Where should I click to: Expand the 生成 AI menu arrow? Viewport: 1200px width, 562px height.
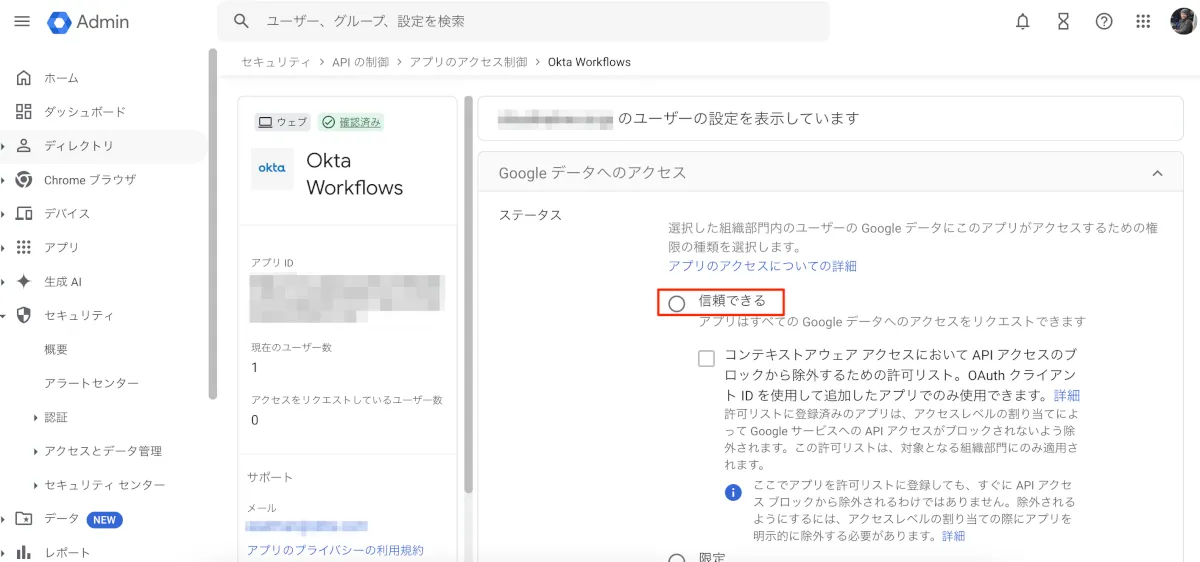[x=4, y=281]
